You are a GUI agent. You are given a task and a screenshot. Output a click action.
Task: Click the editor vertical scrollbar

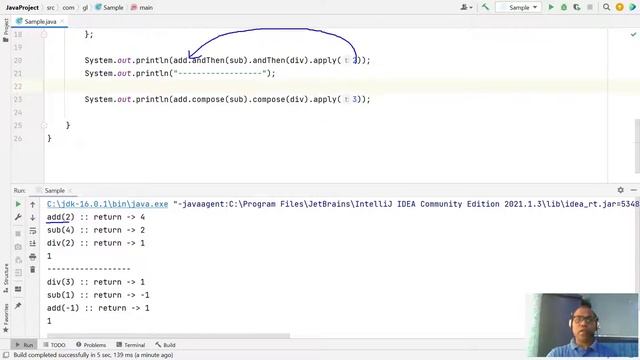(637, 146)
